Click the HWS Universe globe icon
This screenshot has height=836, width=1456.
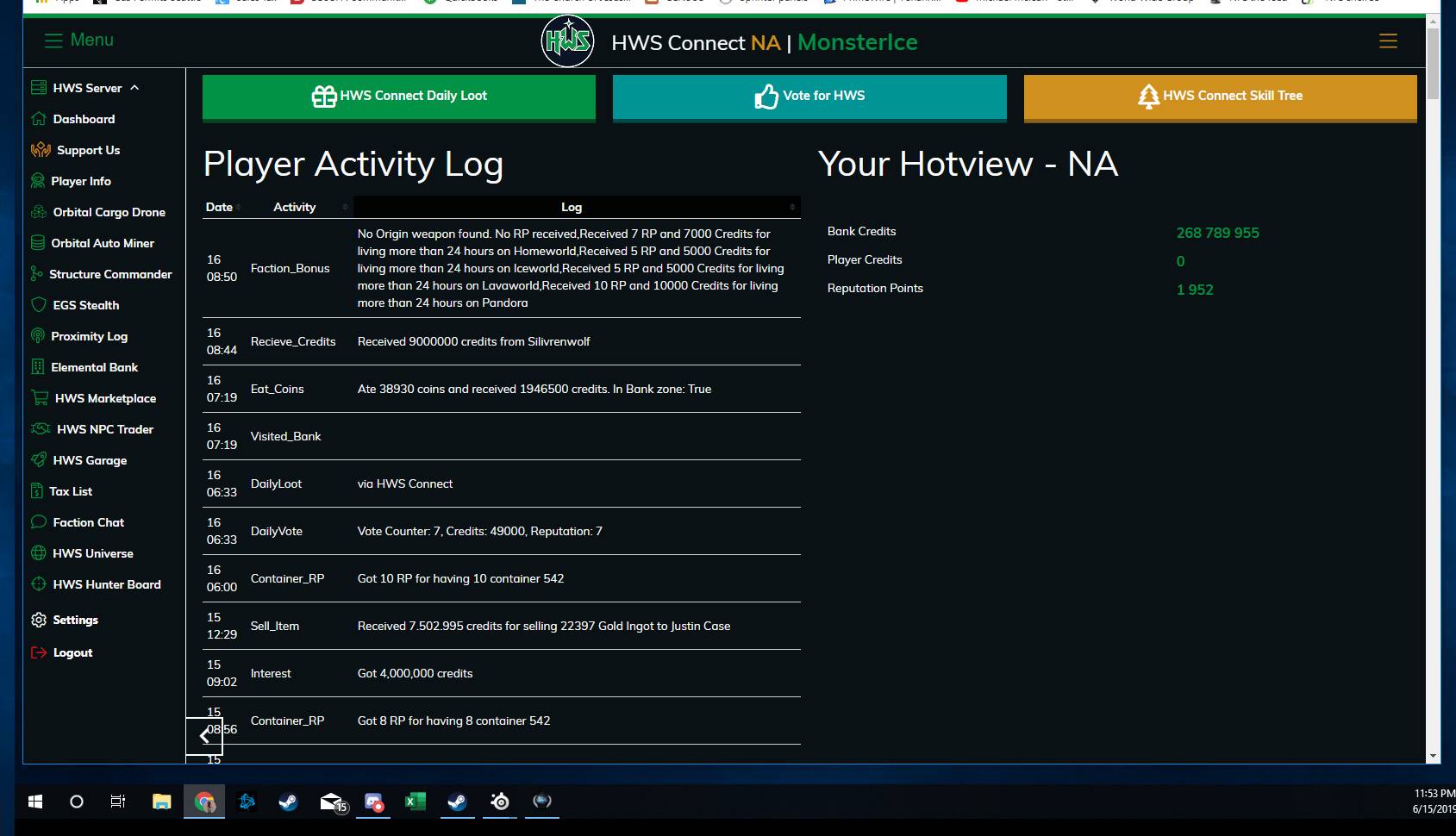click(39, 553)
